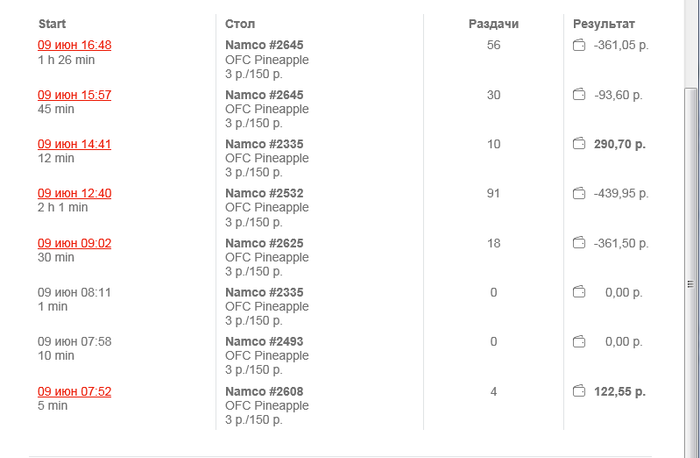Click Namco #2532 table name
This screenshot has height=458, width=700.
pyautogui.click(x=264, y=193)
